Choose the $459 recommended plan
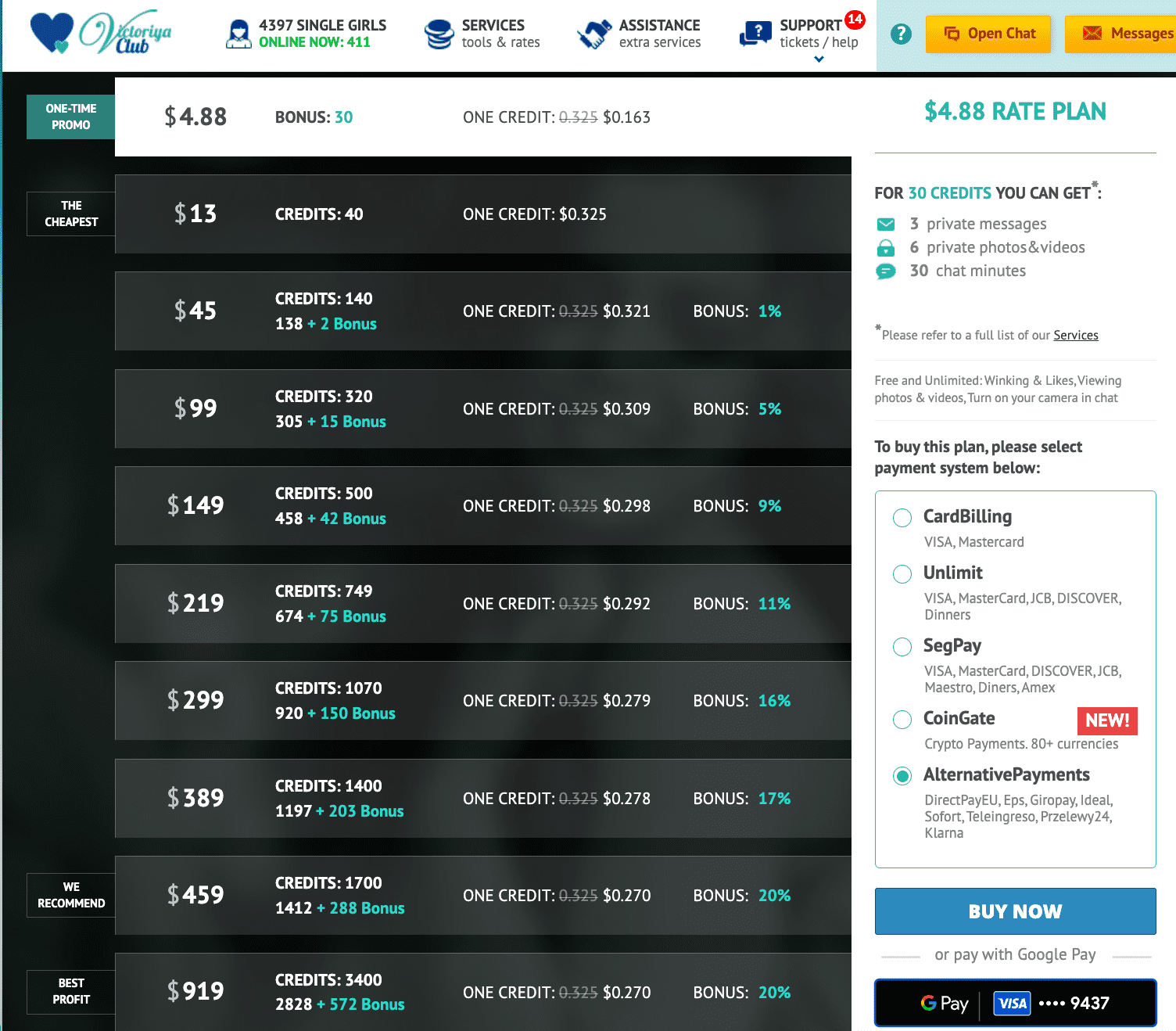The width and height of the screenshot is (1176, 1031). tap(483, 895)
